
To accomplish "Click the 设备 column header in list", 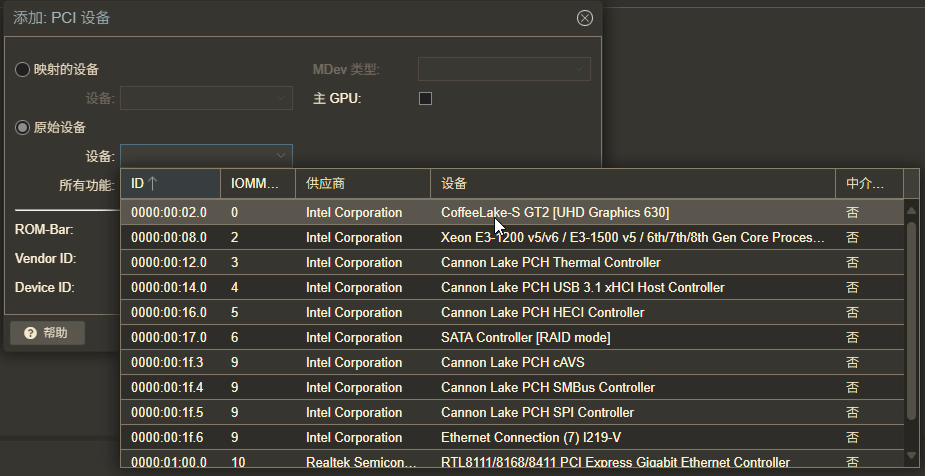I will click(x=632, y=184).
